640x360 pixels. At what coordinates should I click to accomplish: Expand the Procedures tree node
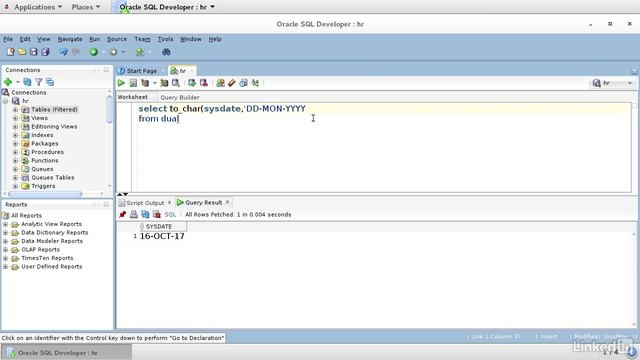tap(15, 152)
